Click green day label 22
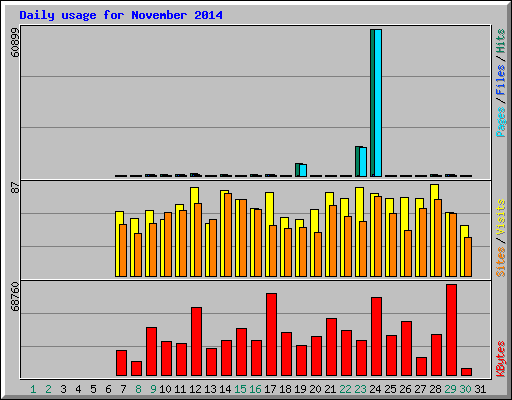Image resolution: width=512 pixels, height=400 pixels. [345, 389]
